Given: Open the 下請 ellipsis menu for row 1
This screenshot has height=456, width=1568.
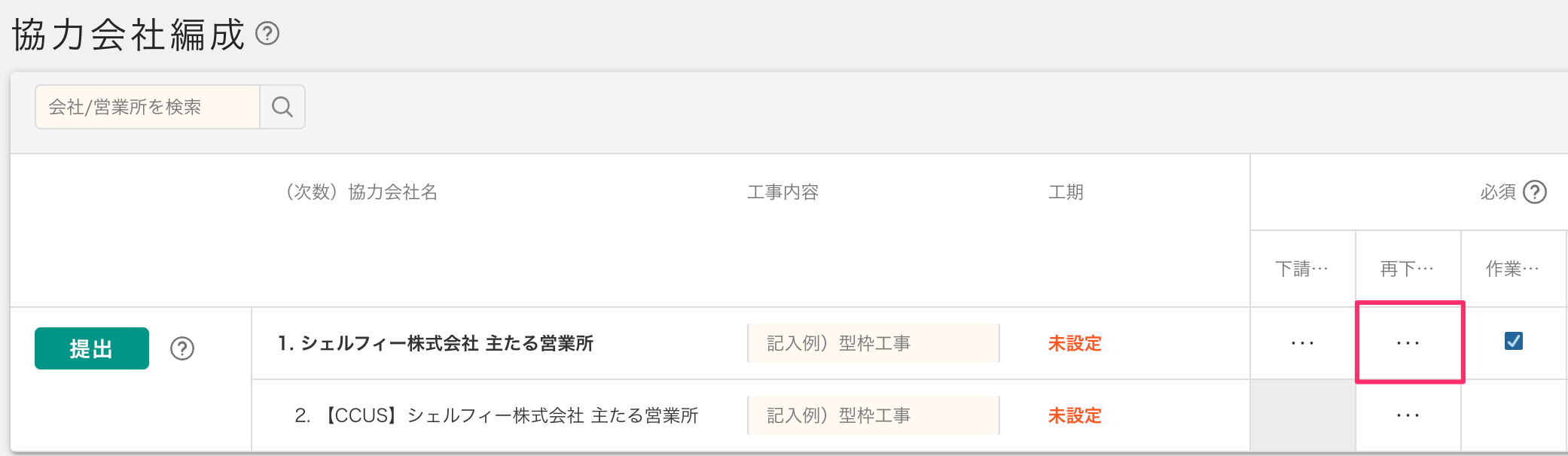Looking at the screenshot, I should [1302, 343].
